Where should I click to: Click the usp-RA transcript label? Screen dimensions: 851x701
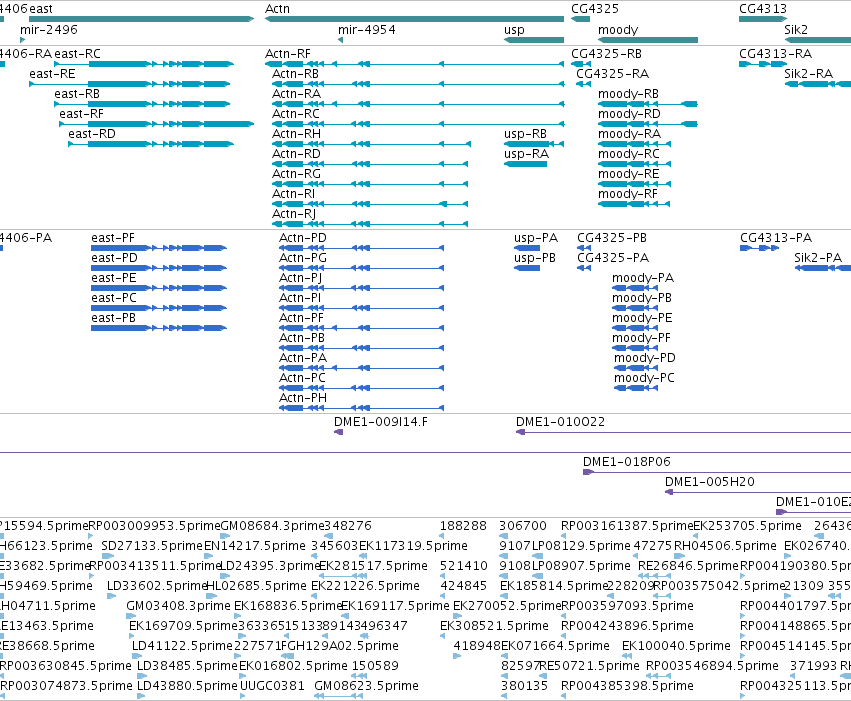526,154
